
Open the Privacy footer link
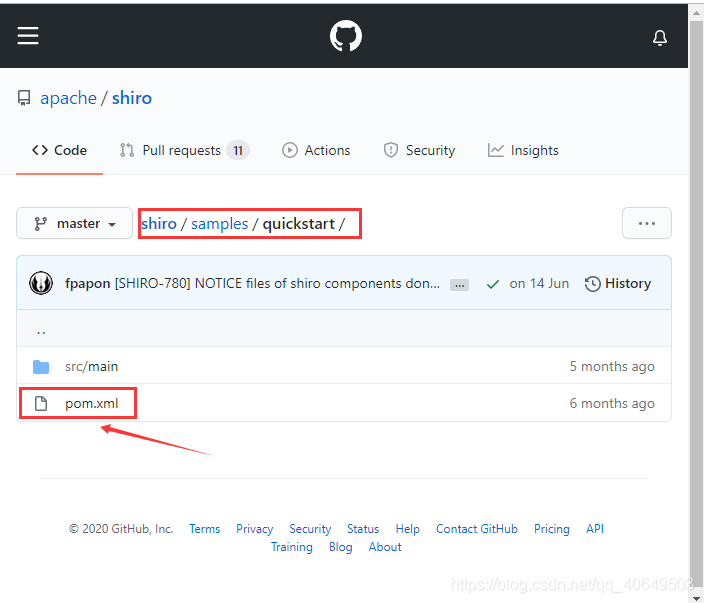click(x=255, y=529)
